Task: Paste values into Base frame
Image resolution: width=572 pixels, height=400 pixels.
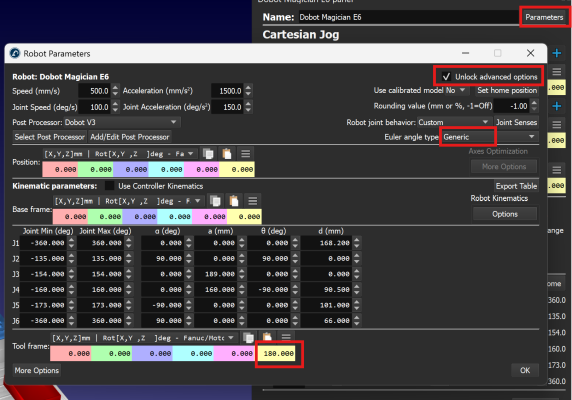Action: click(x=234, y=201)
